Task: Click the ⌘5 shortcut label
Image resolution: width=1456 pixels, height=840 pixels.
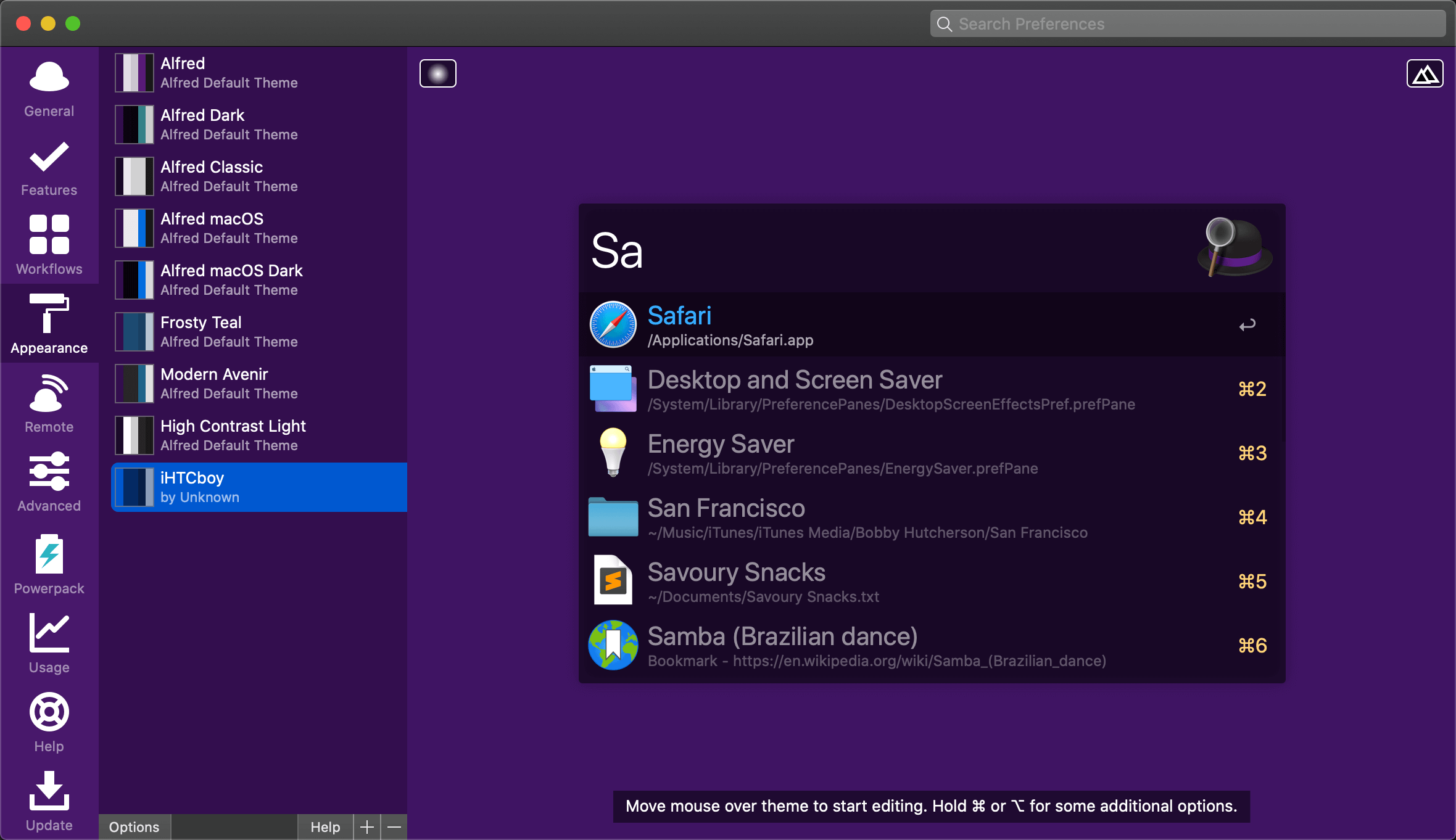Action: 1252,582
